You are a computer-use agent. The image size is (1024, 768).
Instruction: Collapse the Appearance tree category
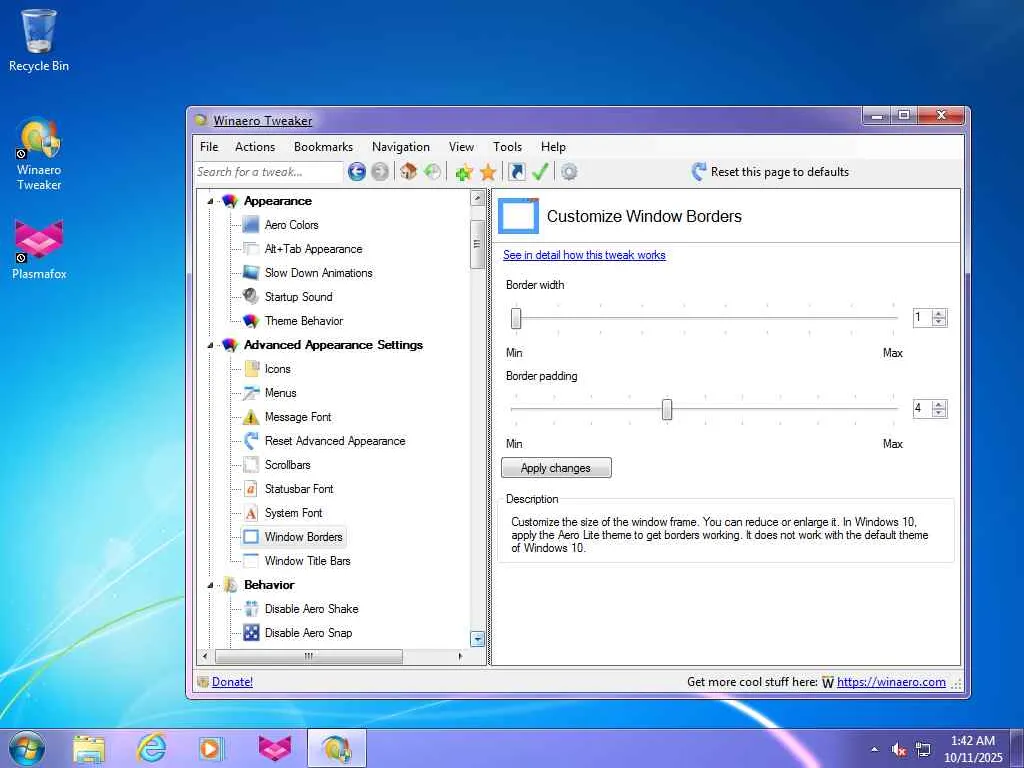[x=210, y=201]
